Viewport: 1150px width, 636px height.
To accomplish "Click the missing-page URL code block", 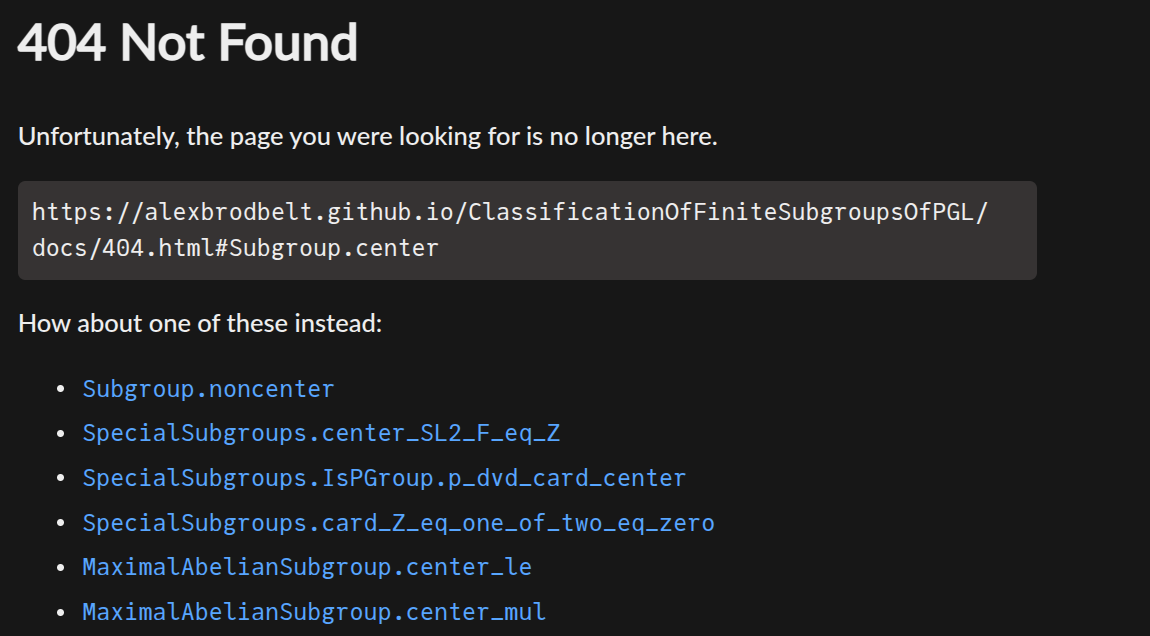I will click(527, 230).
